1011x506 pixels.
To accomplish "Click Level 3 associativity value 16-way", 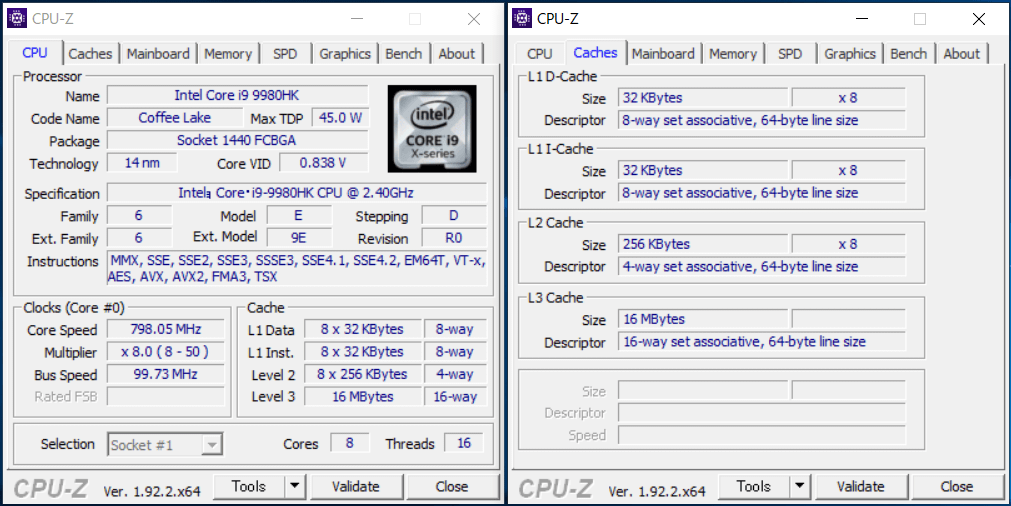I will (455, 396).
